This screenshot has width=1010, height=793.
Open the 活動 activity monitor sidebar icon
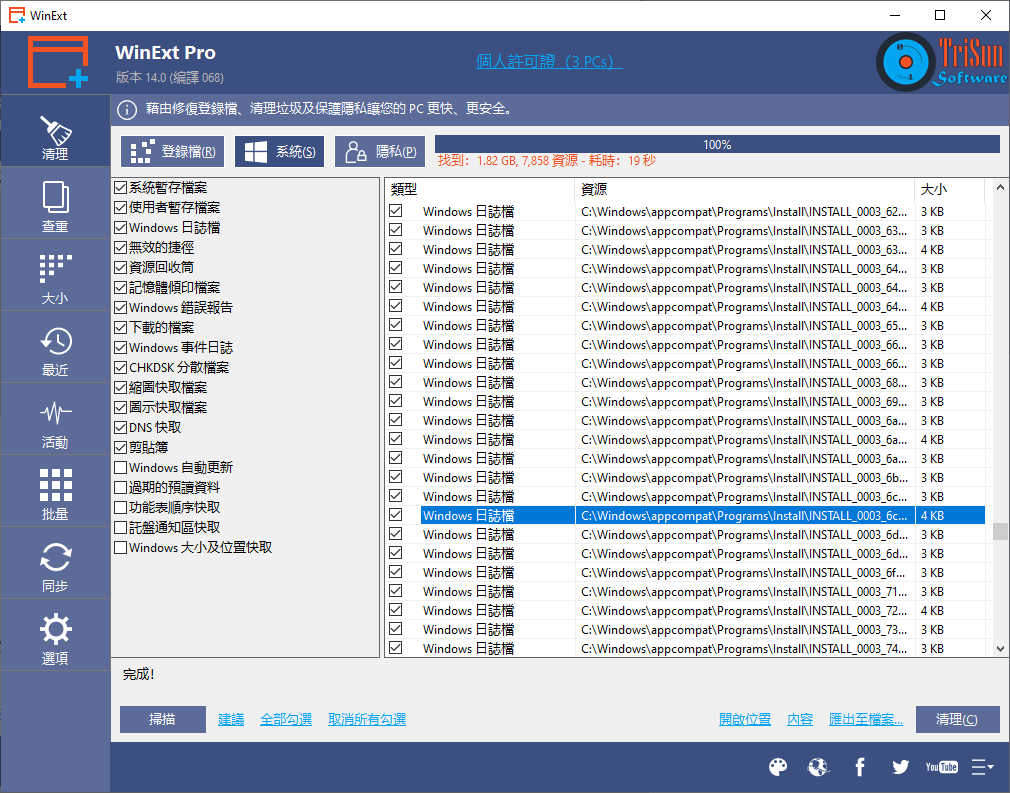tap(55, 421)
